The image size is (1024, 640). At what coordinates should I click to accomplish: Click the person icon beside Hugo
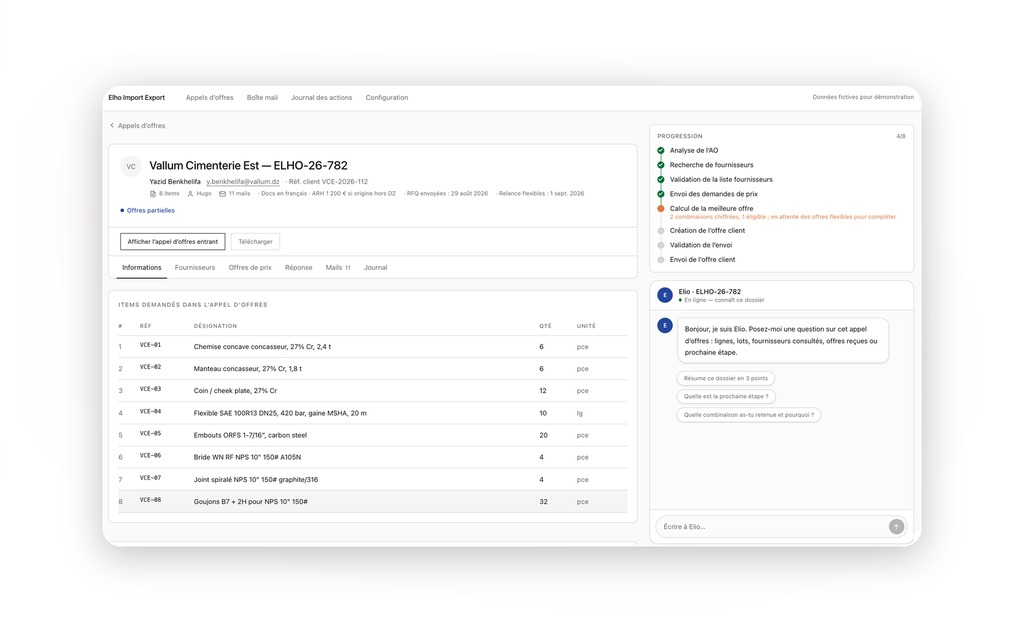click(191, 194)
